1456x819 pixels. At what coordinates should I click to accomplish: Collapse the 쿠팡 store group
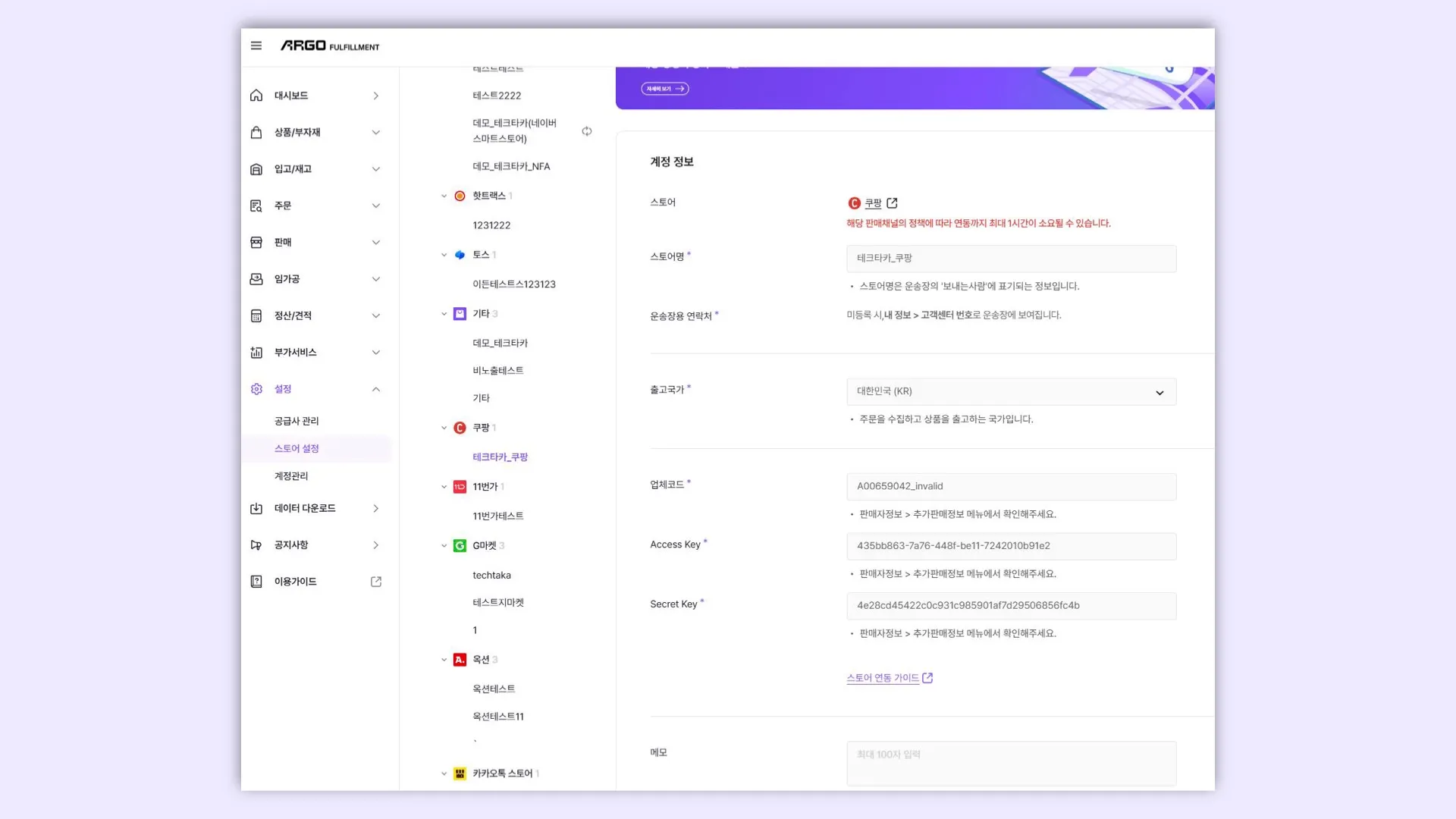tap(444, 428)
